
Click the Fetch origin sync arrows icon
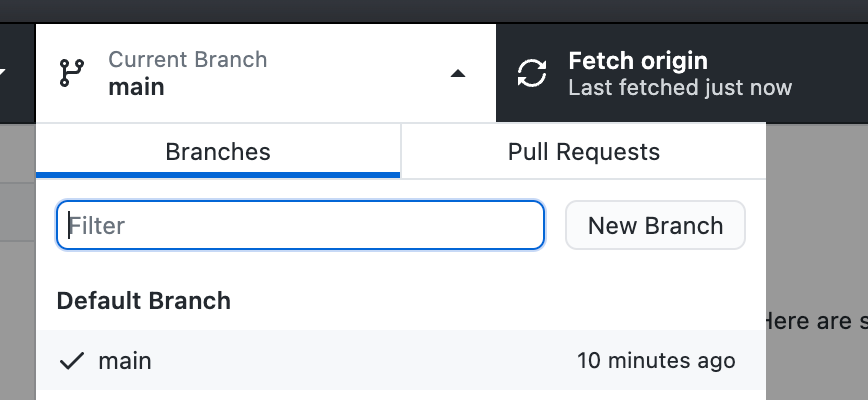pos(532,73)
